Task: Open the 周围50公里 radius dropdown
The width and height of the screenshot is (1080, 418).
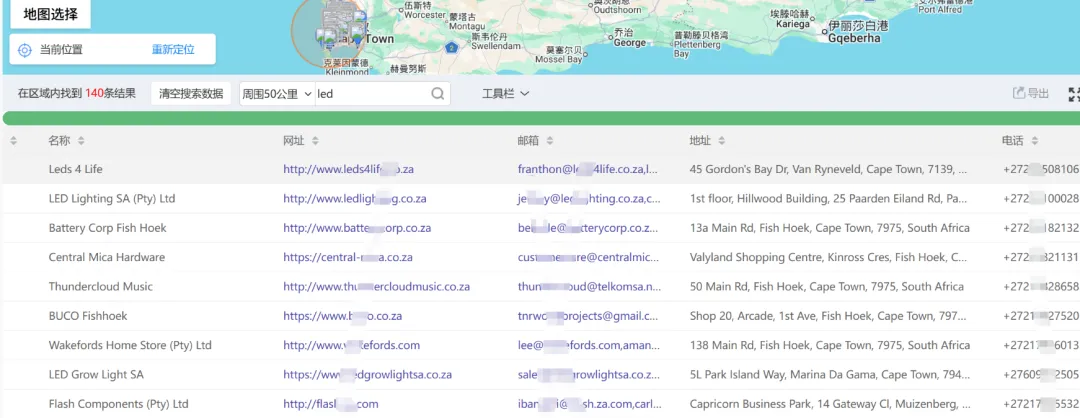Action: coord(277,94)
